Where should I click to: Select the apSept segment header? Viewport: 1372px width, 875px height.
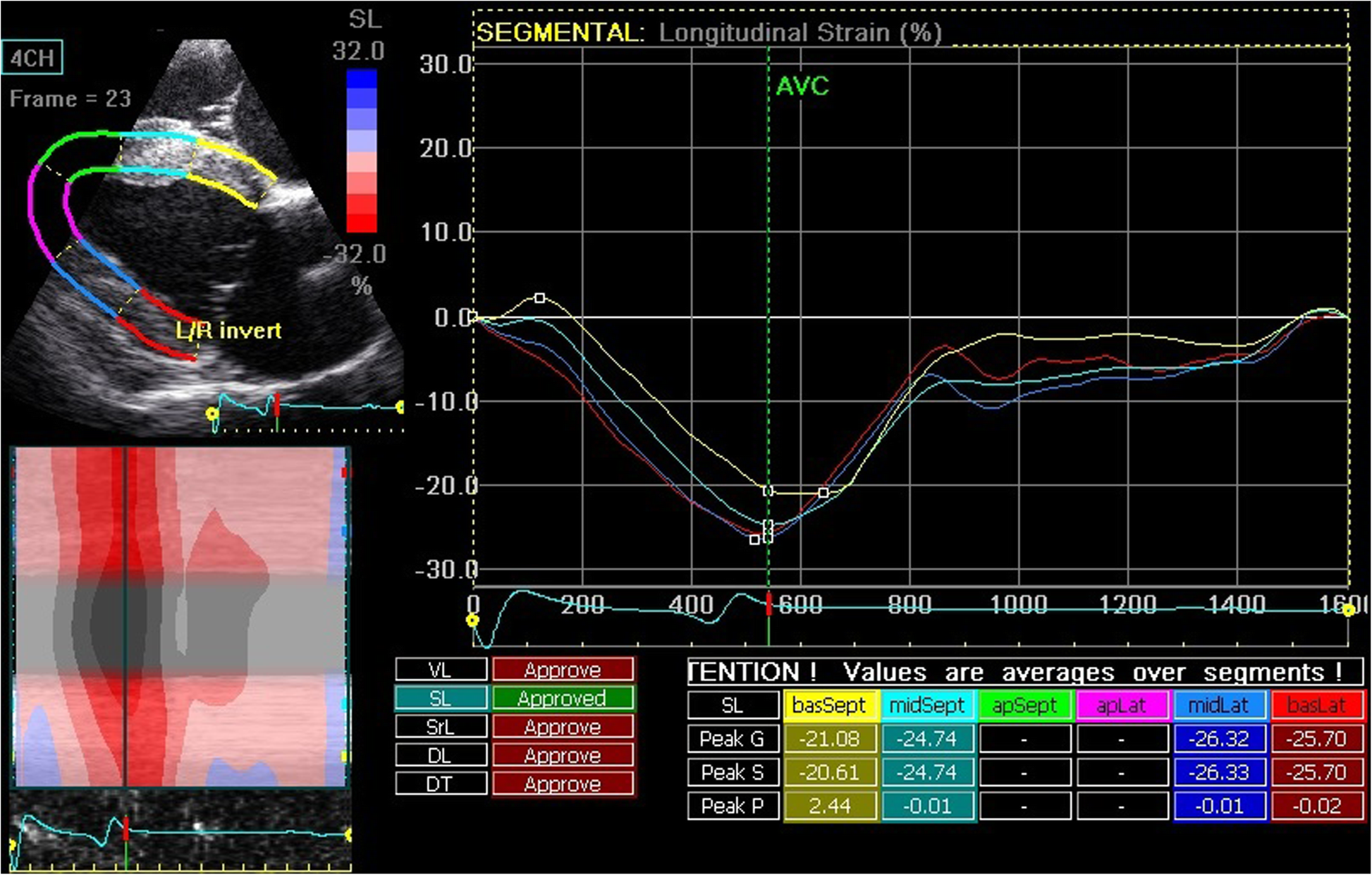pos(1024,705)
